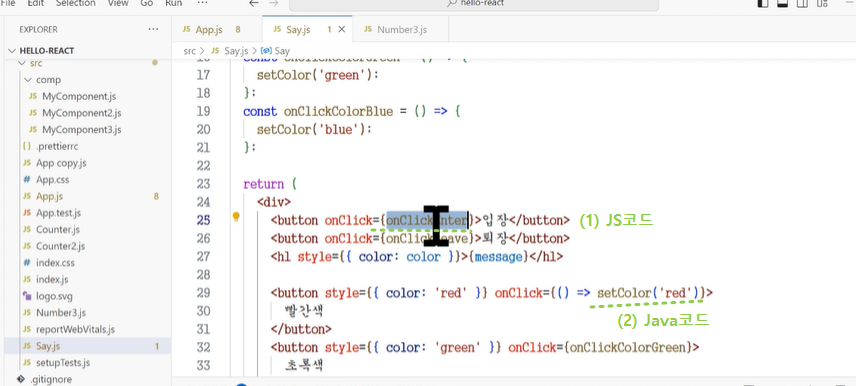
Task: Click the 초록색 text on line 33
Action: pyautogui.click(x=304, y=365)
